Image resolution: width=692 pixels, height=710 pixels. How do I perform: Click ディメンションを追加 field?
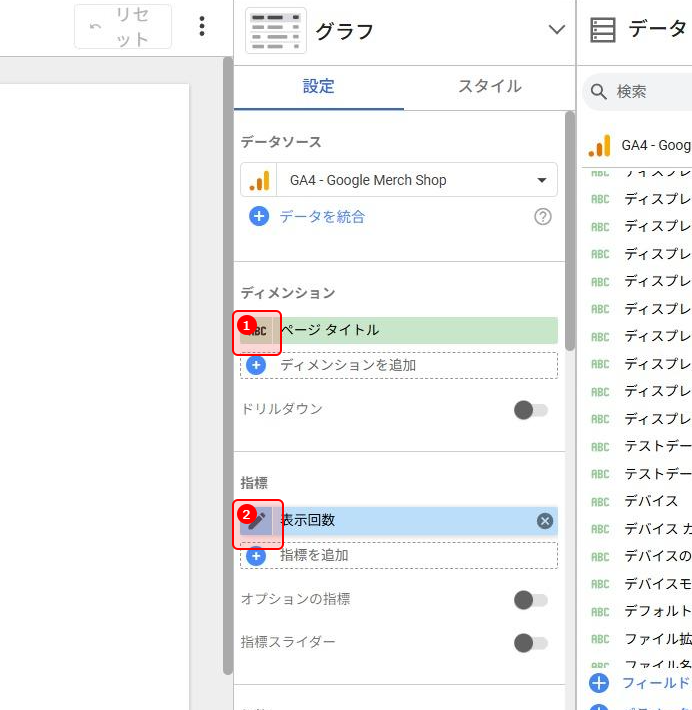(x=400, y=366)
